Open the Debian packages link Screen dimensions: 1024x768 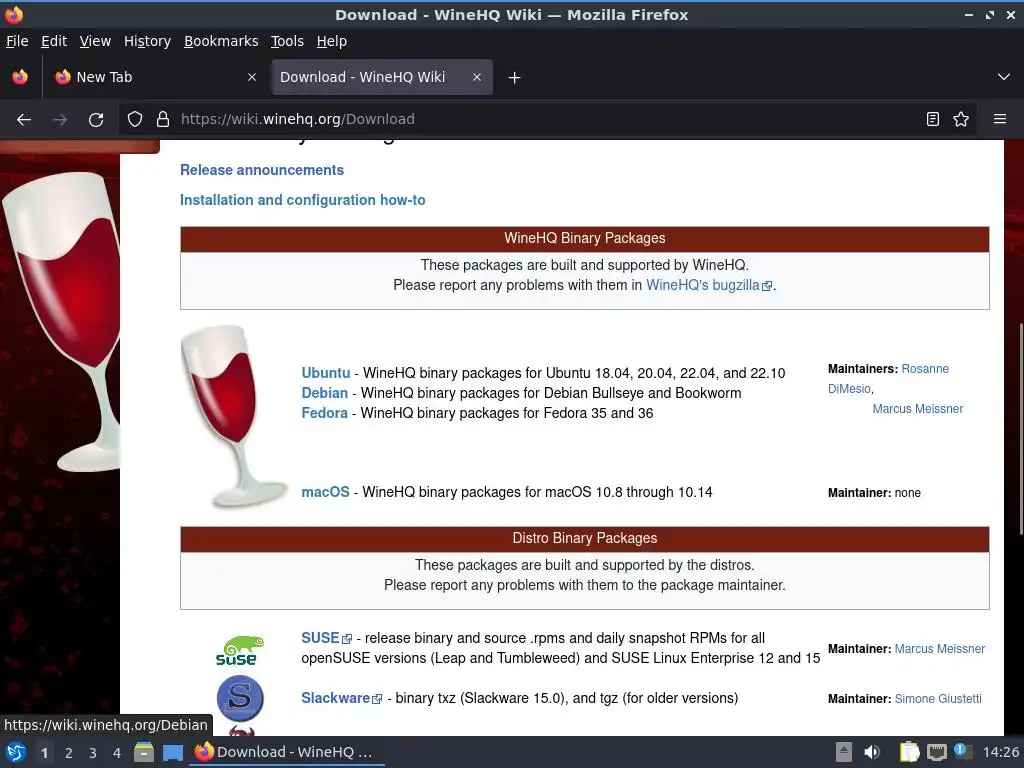click(x=325, y=393)
